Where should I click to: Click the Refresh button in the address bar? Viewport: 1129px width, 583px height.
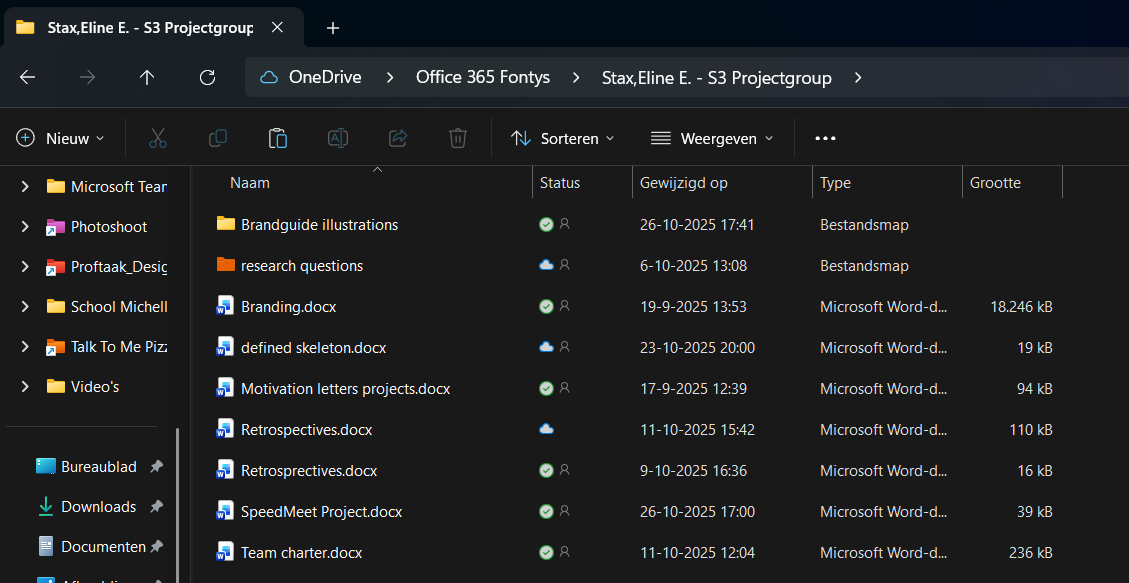click(206, 77)
